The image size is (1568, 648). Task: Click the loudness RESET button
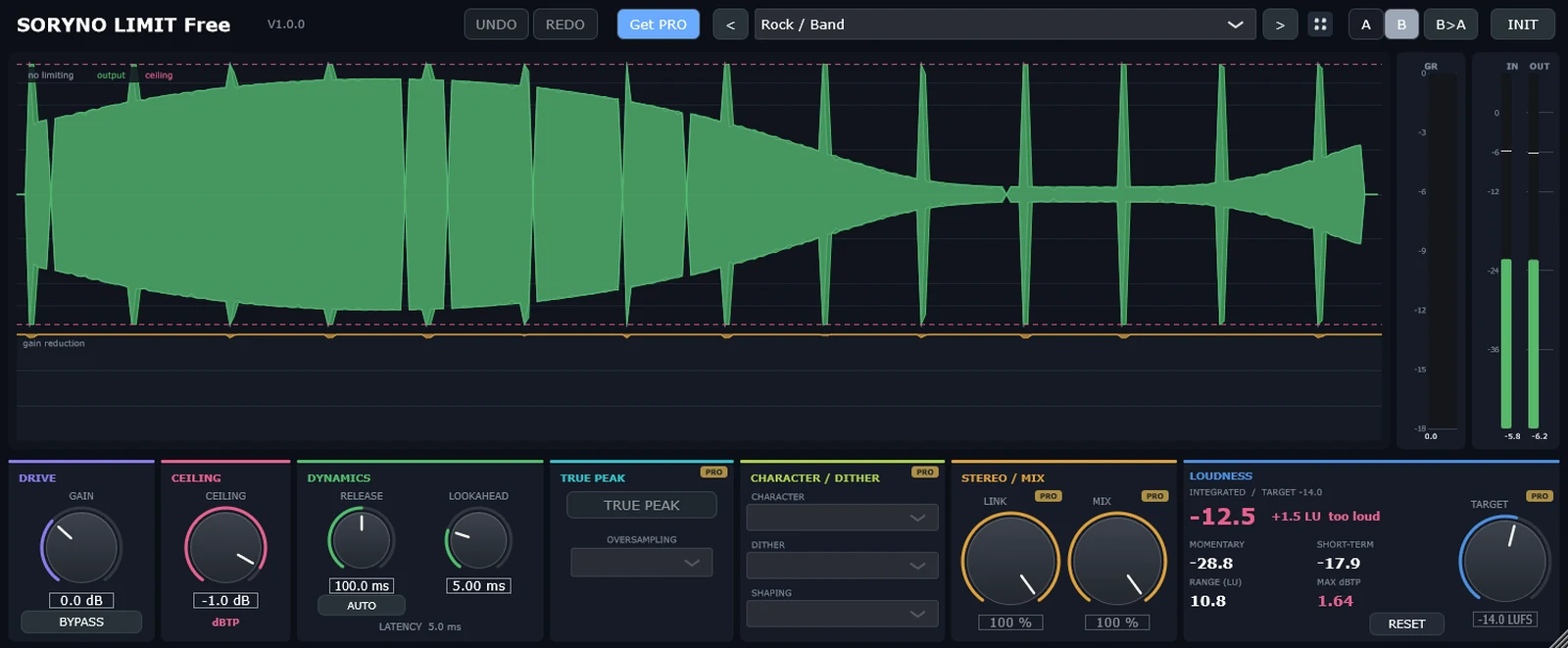click(x=1406, y=624)
